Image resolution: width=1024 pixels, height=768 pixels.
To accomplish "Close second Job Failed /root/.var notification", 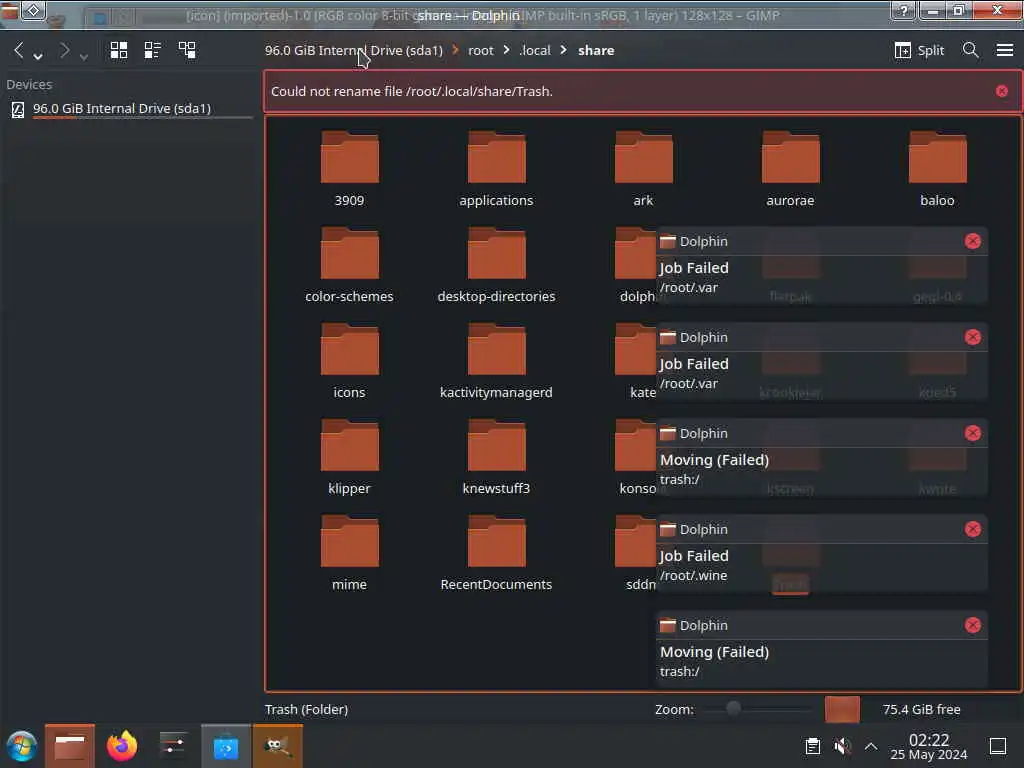I will (x=972, y=337).
